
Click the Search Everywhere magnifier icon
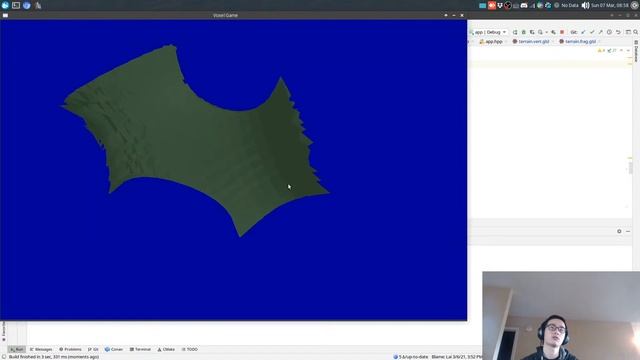pyautogui.click(x=636, y=32)
